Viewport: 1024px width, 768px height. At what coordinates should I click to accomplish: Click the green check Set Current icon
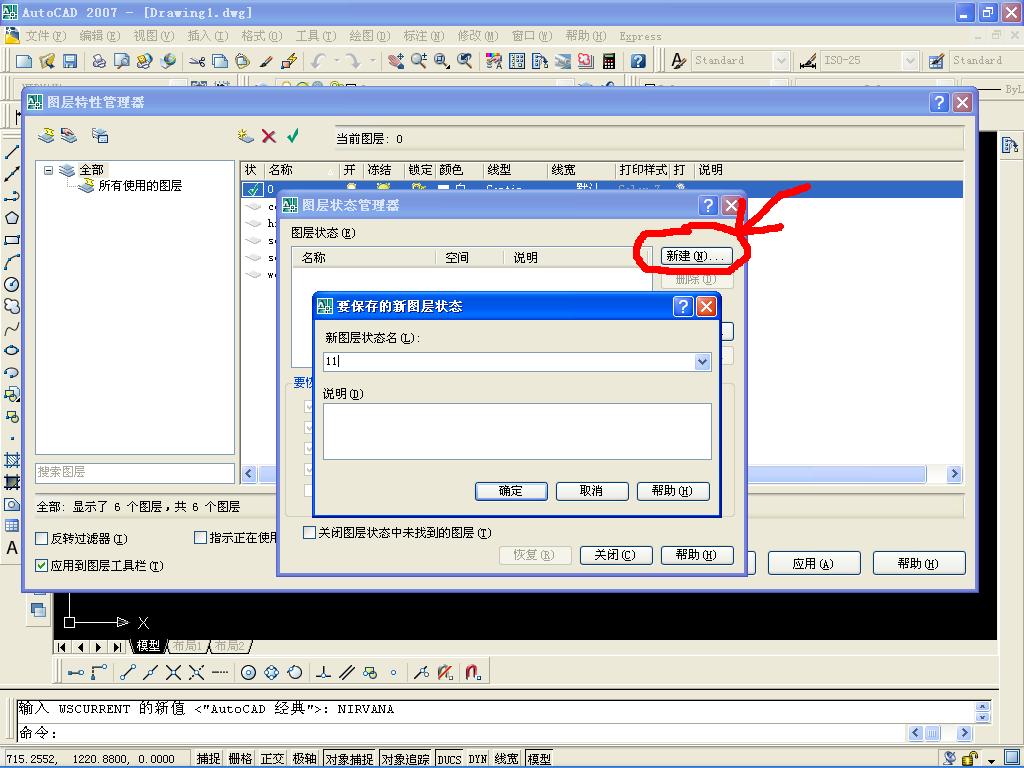(x=293, y=135)
